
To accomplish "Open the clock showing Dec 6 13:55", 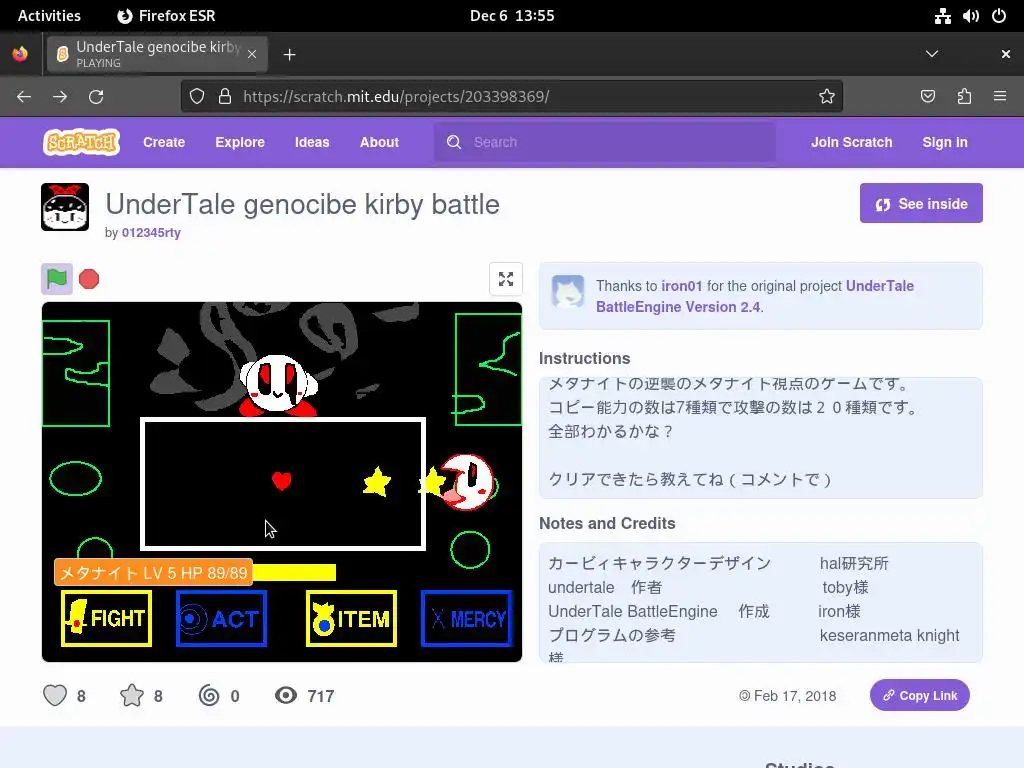I will click(x=512, y=16).
